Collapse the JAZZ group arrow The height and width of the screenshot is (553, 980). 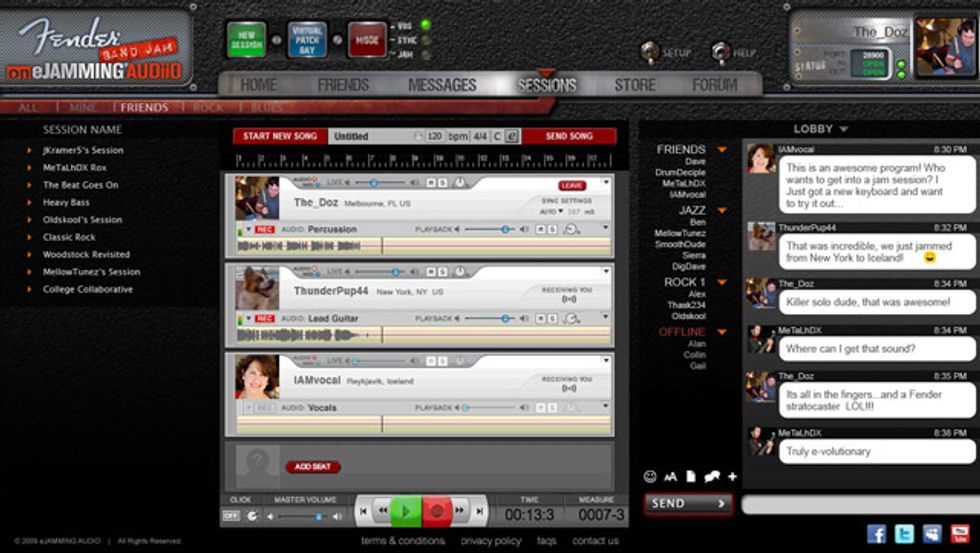722,211
